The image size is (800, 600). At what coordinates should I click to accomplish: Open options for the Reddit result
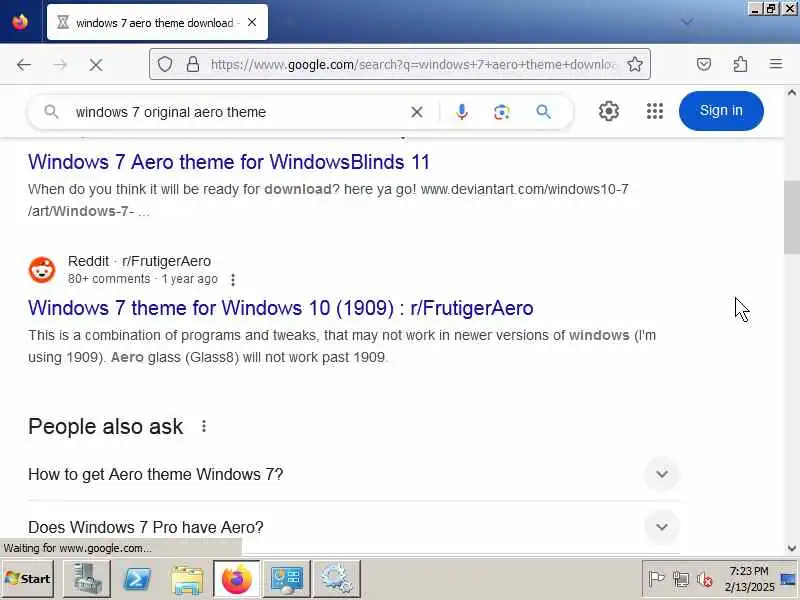pyautogui.click(x=233, y=280)
